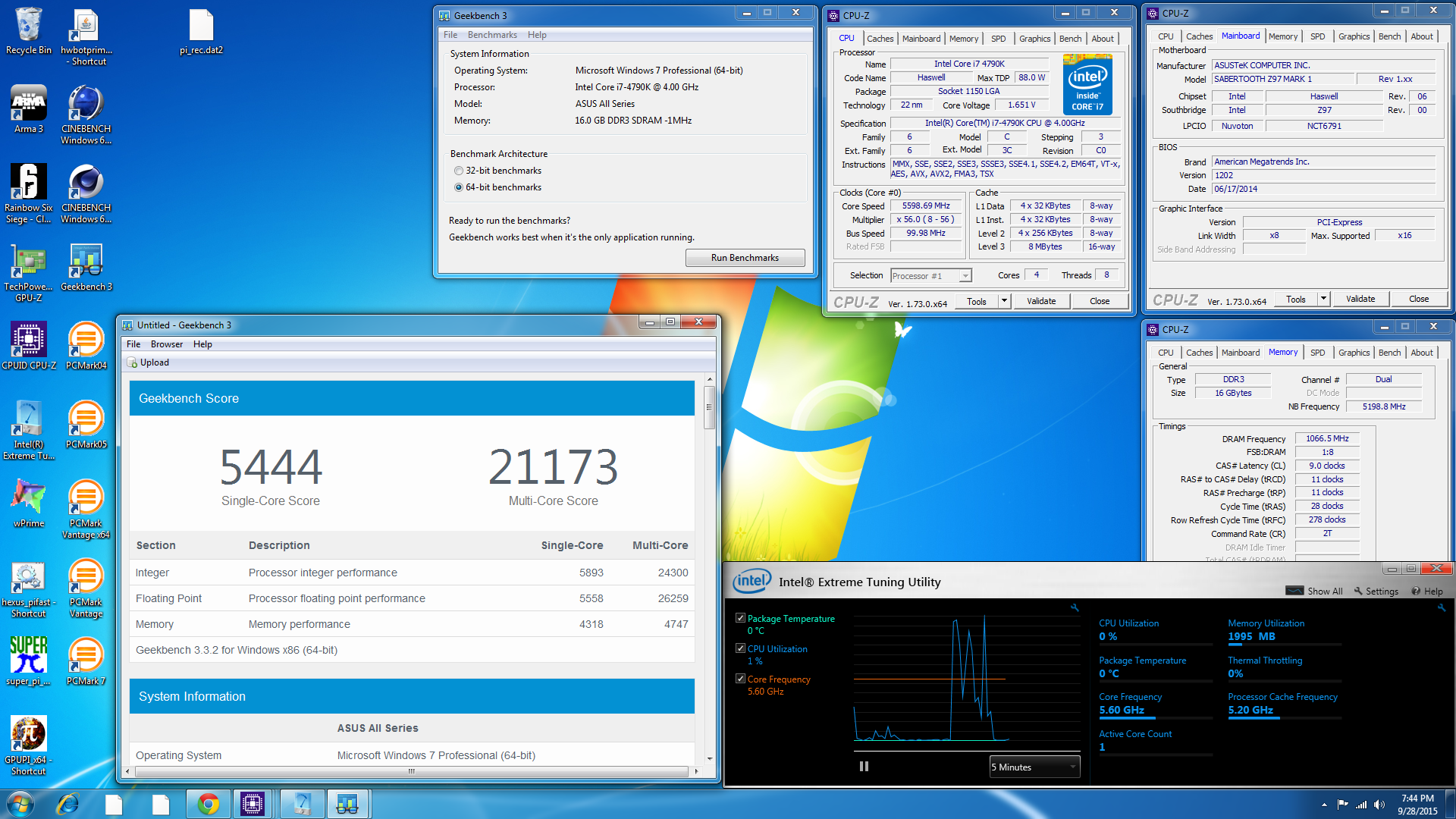Launch the Geekbench 3 desktop shortcut
This screenshot has height=819, width=1456.
pos(86,267)
